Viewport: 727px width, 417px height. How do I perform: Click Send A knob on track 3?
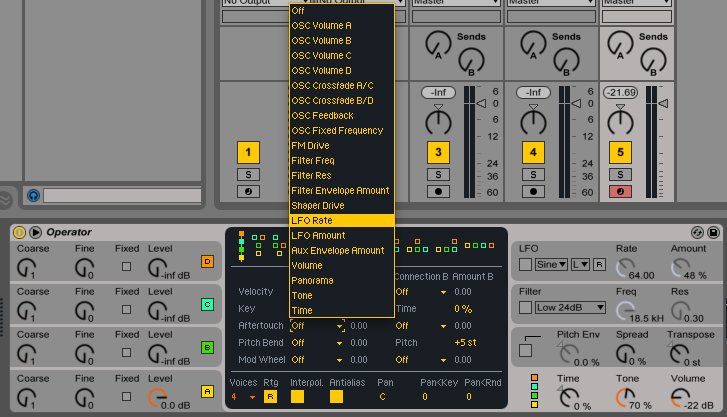pyautogui.click(x=438, y=44)
